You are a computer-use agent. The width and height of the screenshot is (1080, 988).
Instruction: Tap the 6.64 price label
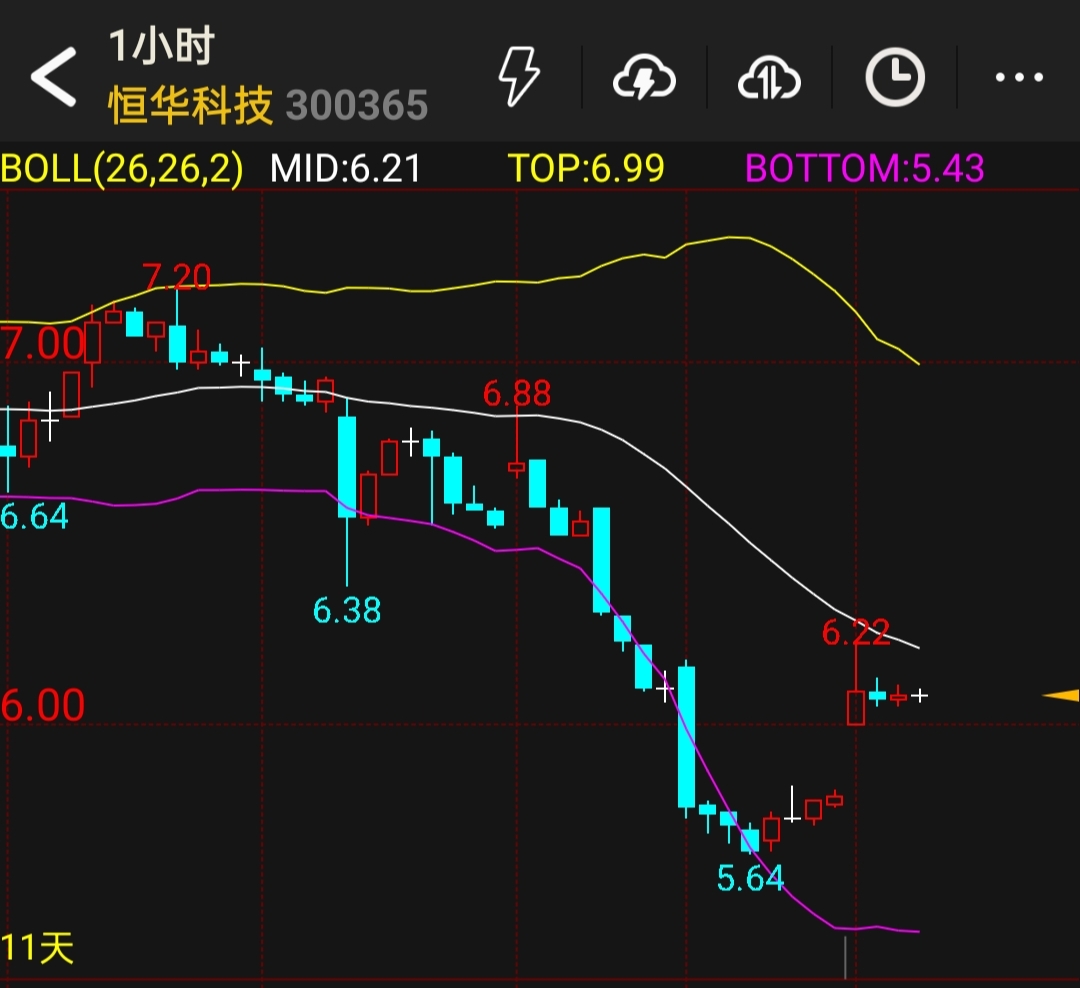(x=34, y=516)
